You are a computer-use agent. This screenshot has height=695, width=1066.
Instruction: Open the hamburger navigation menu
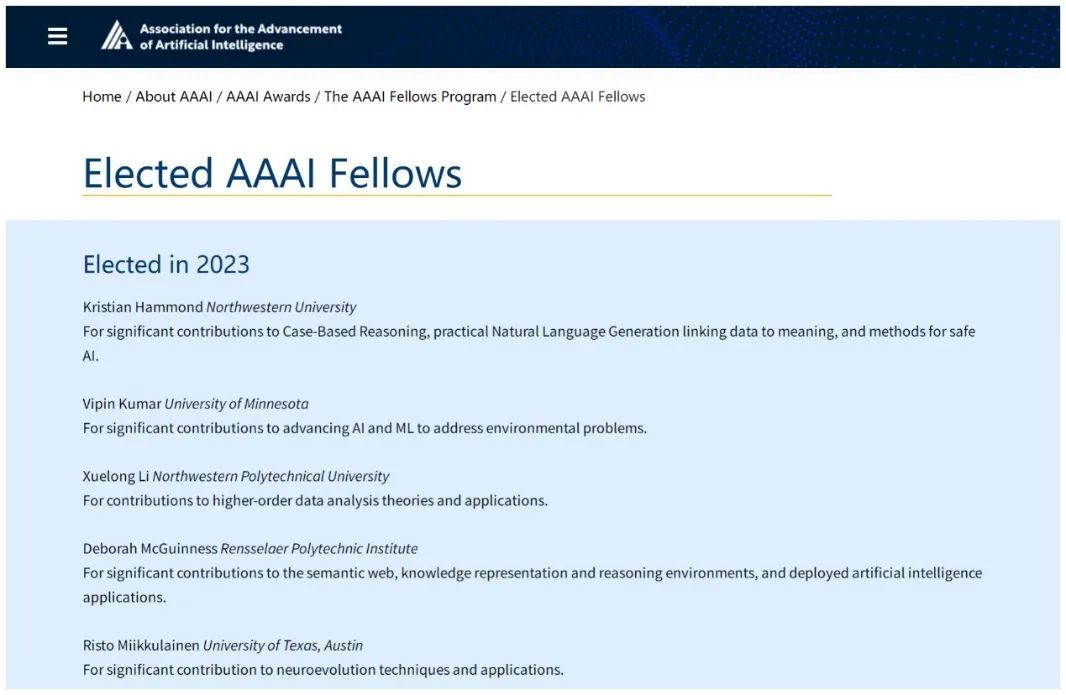[x=58, y=36]
